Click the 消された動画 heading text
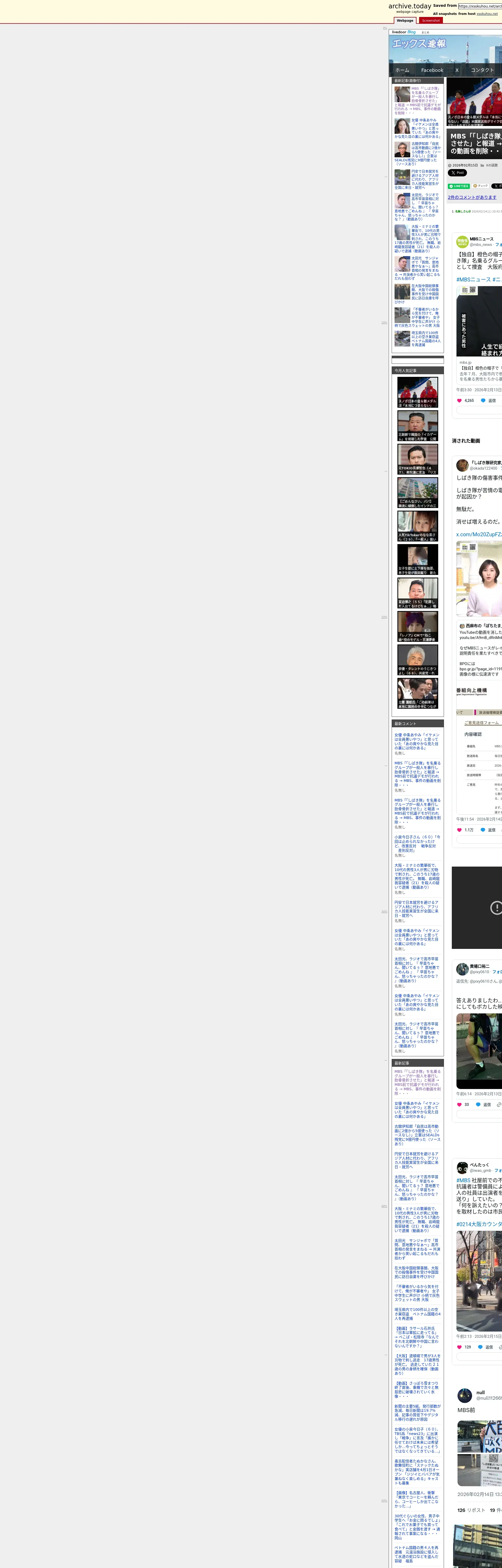Viewport: 502px width, 1568px height. click(466, 441)
